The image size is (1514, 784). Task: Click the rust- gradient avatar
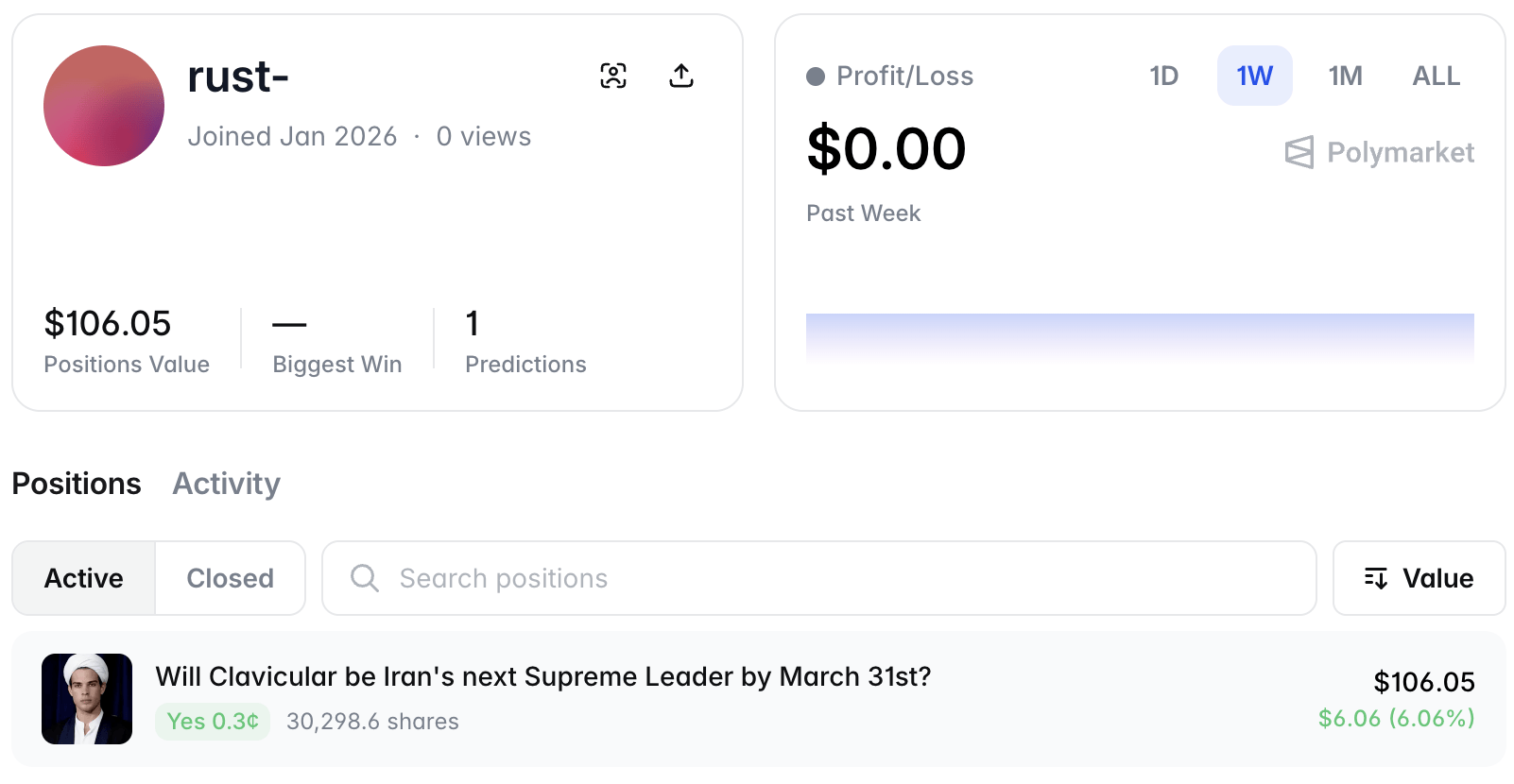[x=104, y=106]
